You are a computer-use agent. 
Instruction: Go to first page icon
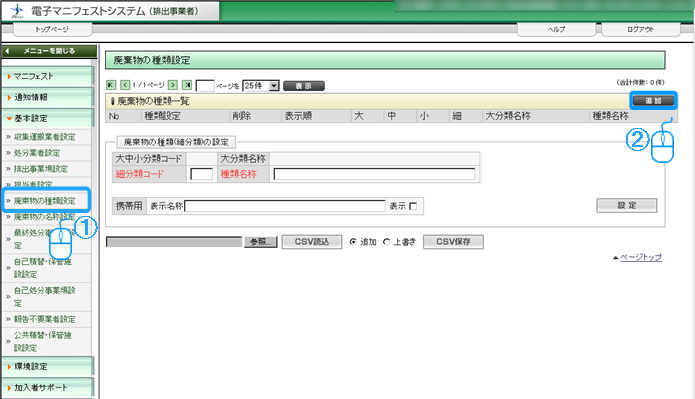tap(111, 85)
